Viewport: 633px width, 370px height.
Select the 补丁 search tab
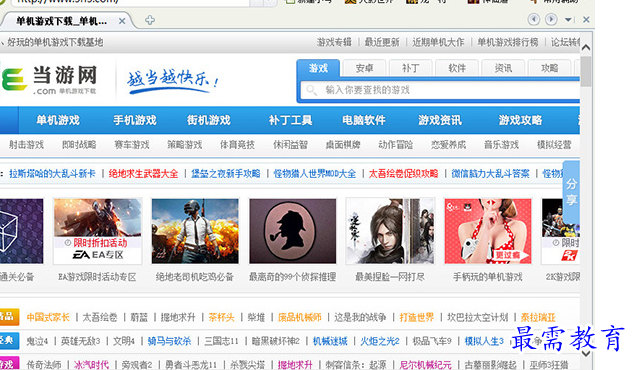click(x=411, y=68)
